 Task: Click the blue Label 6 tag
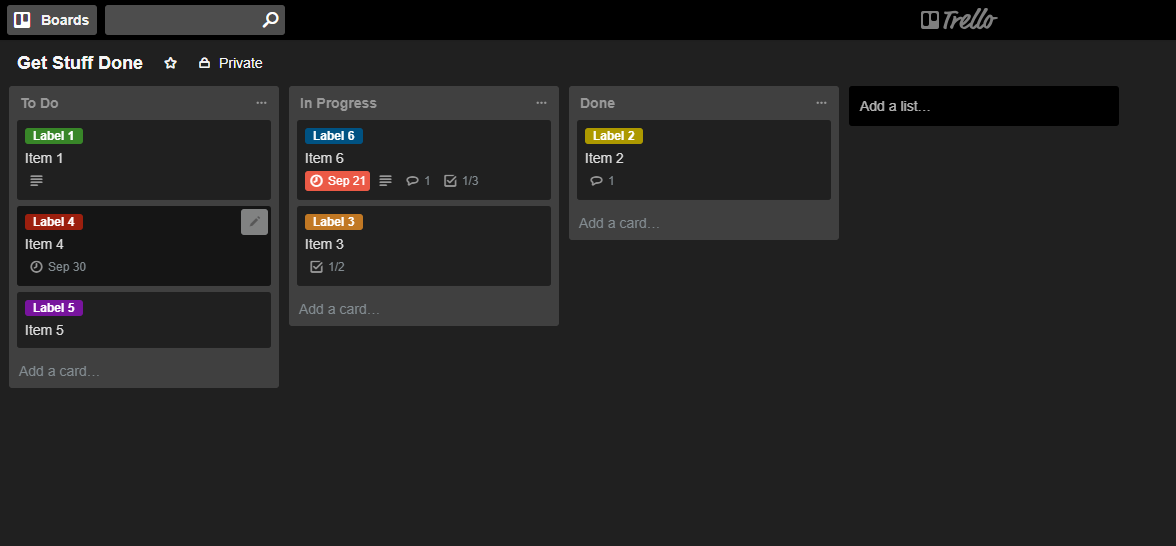point(334,136)
